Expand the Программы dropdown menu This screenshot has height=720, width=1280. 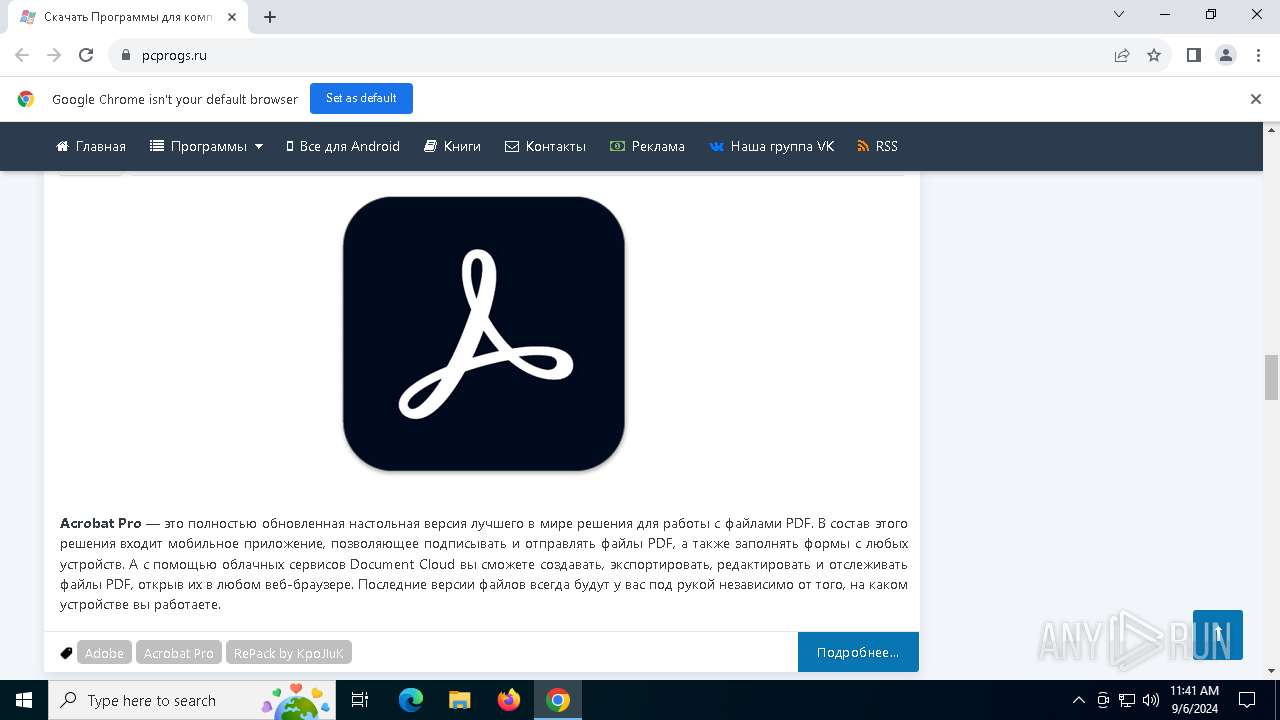(x=206, y=146)
